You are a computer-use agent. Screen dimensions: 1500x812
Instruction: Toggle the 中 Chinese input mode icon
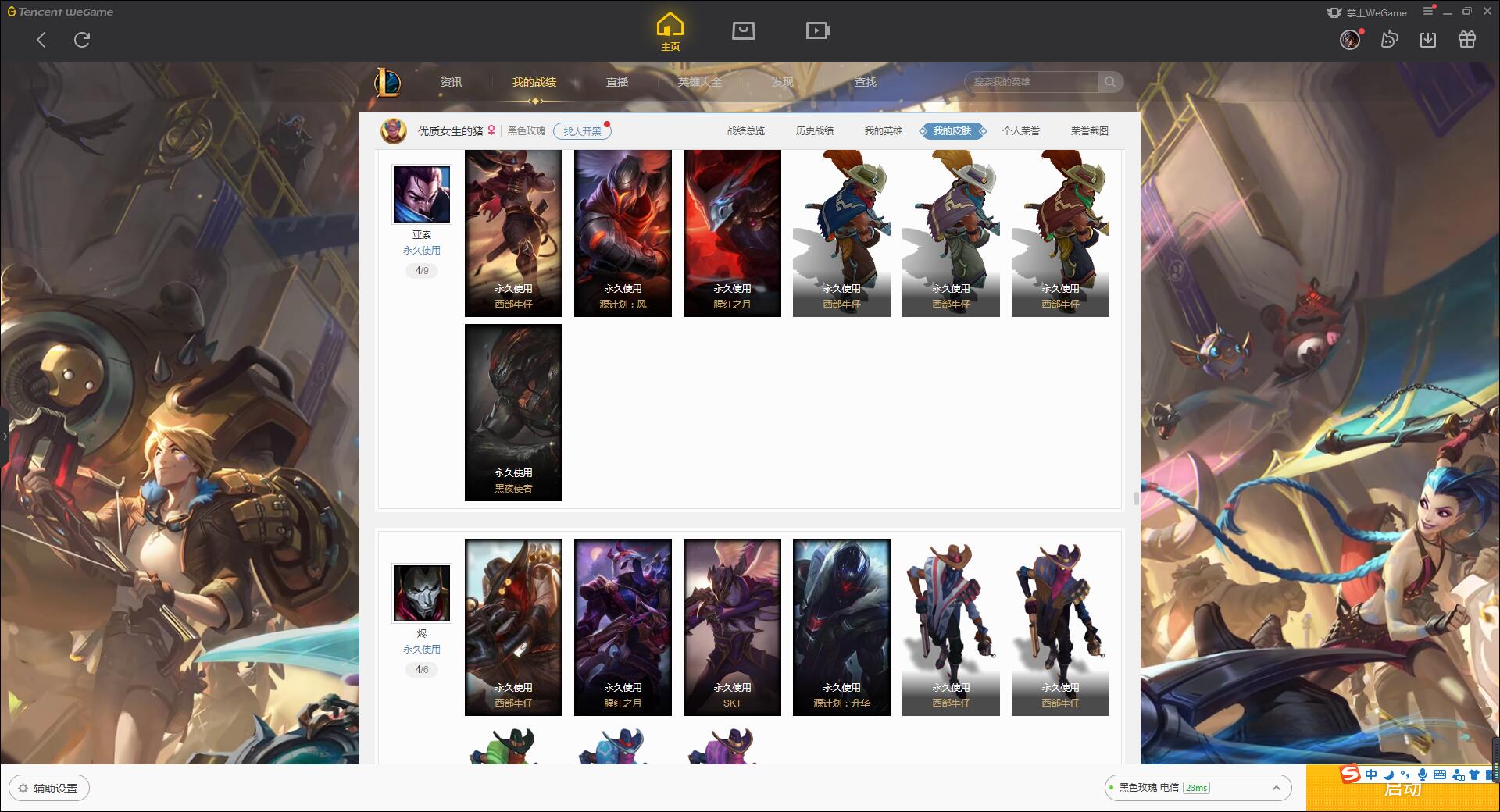tap(1371, 775)
